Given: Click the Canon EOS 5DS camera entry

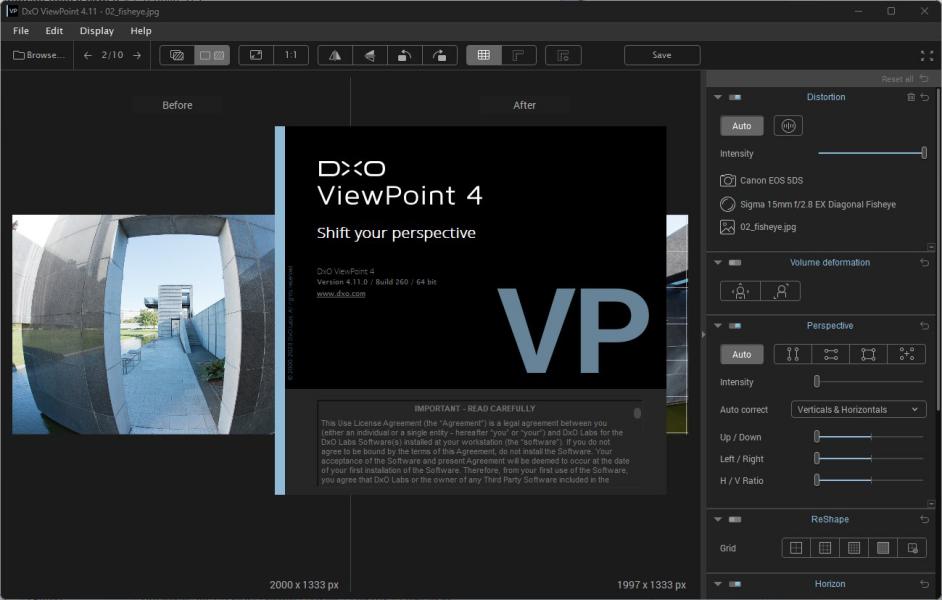Looking at the screenshot, I should point(761,180).
